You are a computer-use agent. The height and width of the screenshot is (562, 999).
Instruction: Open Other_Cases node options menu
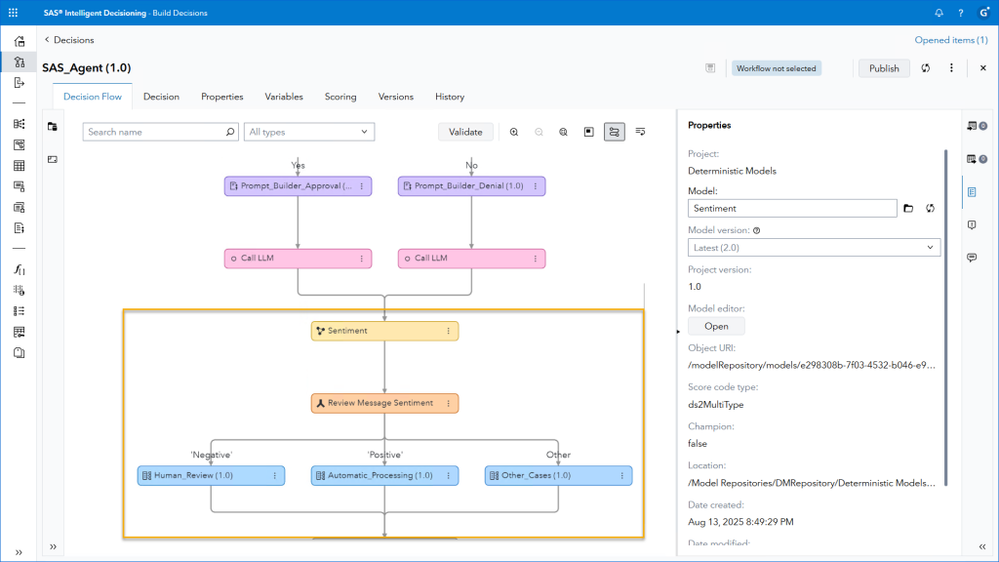622,475
